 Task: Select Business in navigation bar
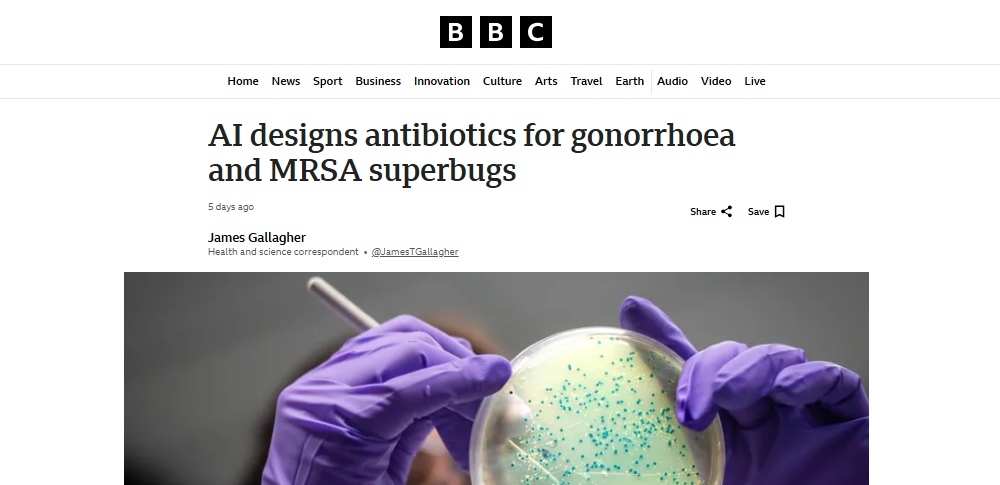[x=378, y=81]
